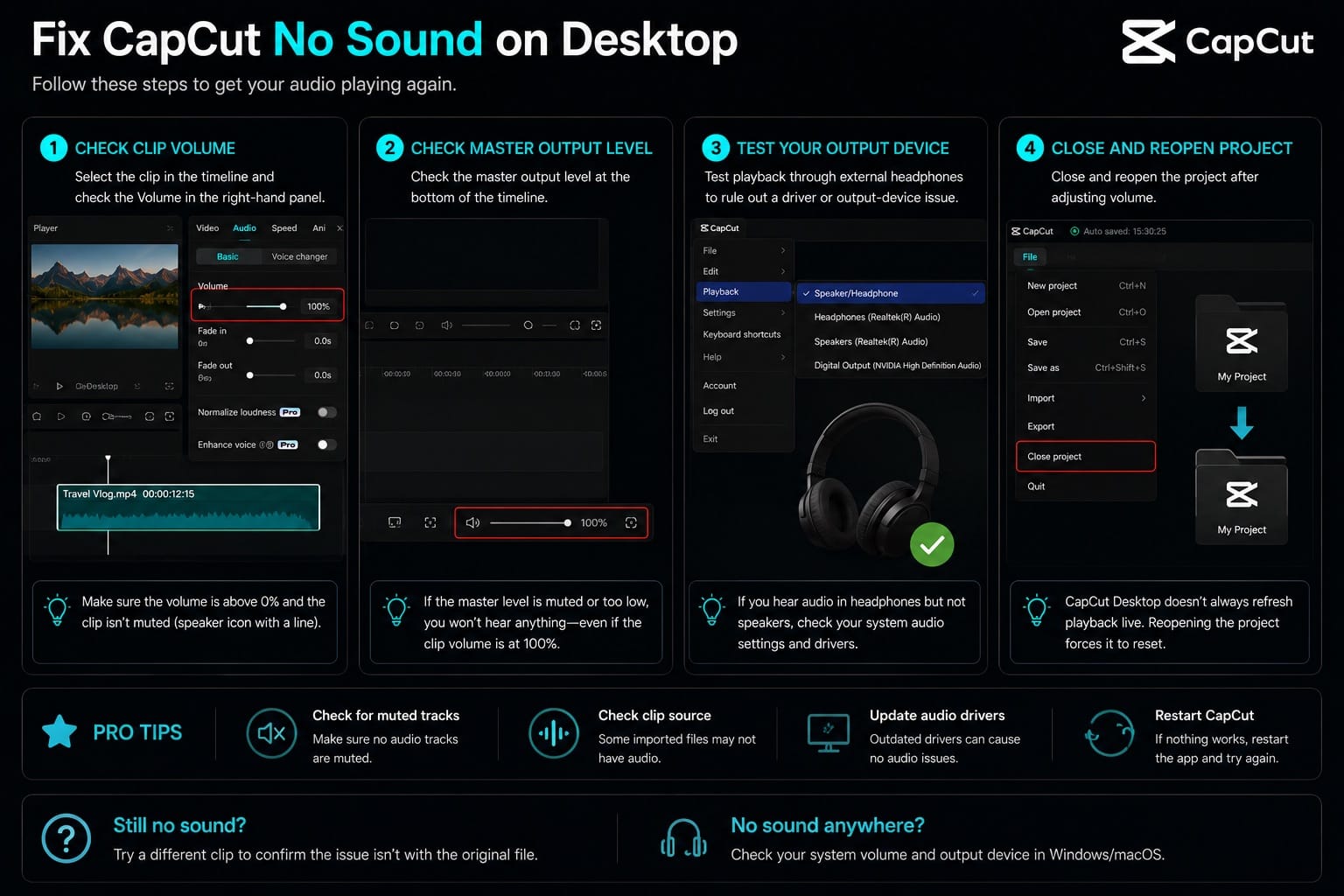The width and height of the screenshot is (1344, 896).
Task: Click the Fade in 0.0s value field
Action: point(322,341)
